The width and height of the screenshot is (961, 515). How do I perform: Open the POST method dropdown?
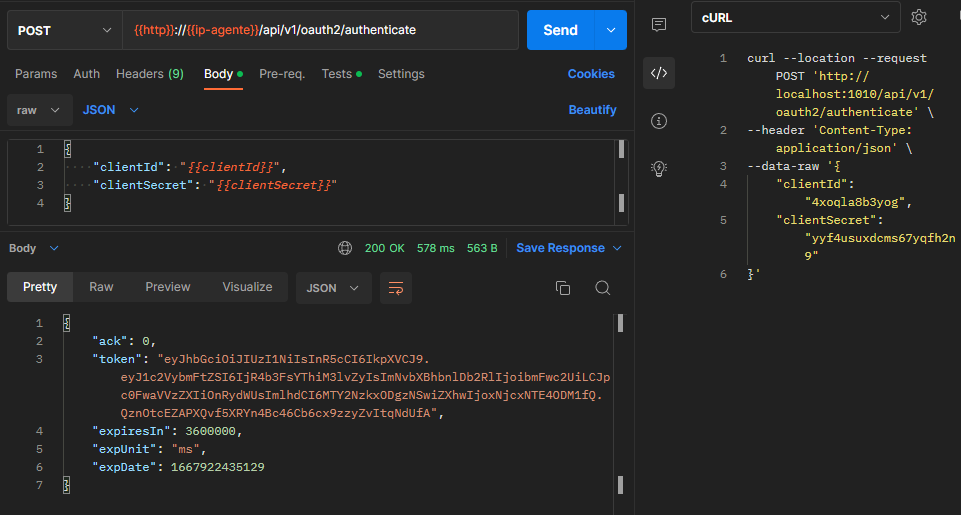point(65,30)
